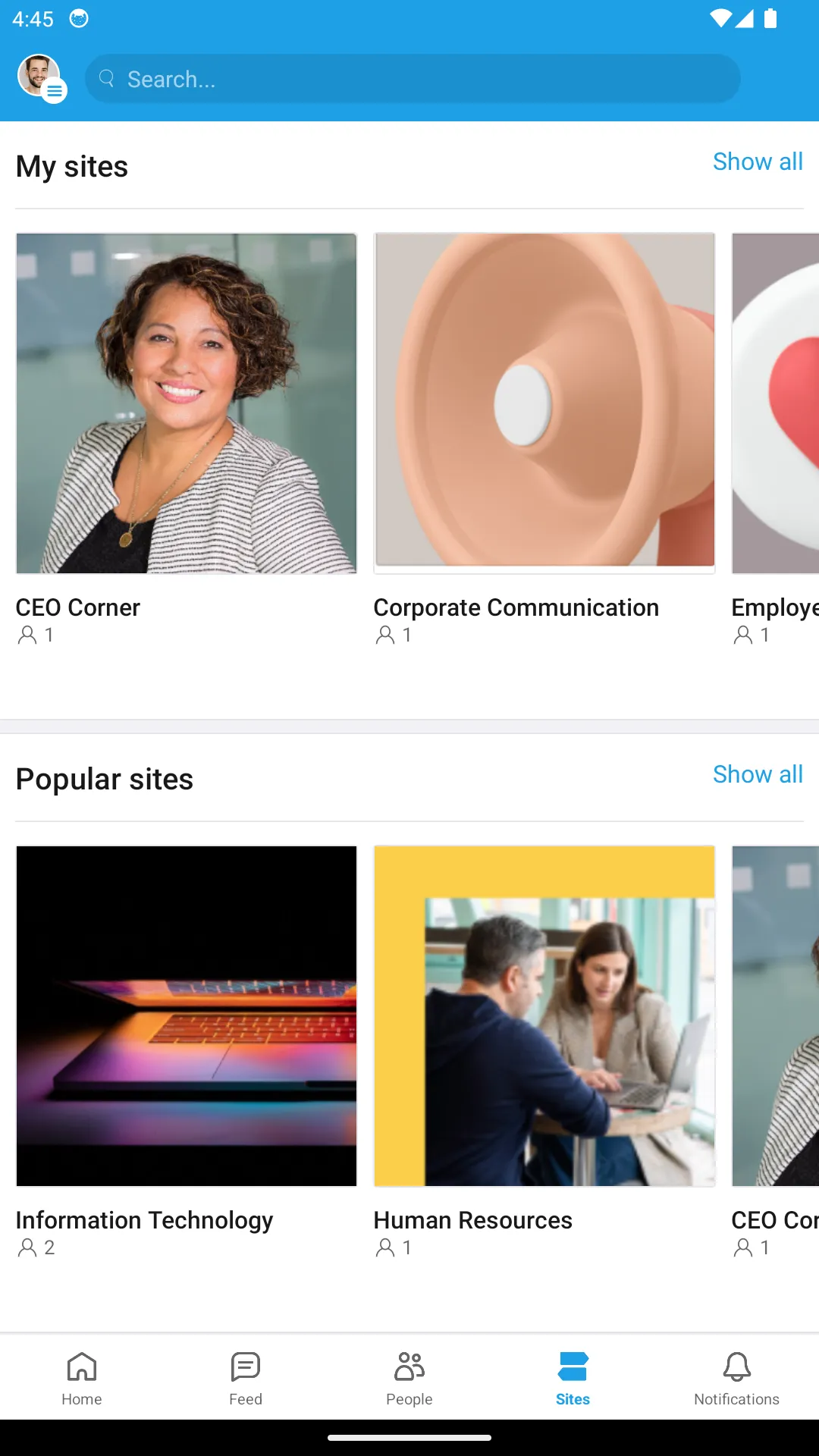Show all My sites

758,162
